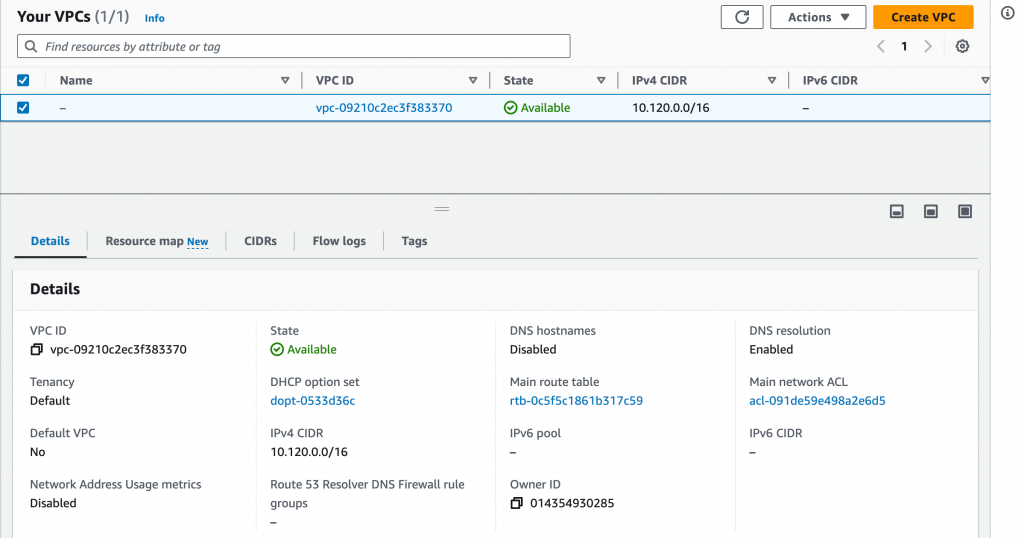Open network ACL acl-091de59e498a2e6d5
Image resolution: width=1024 pixels, height=538 pixels.
(x=817, y=401)
